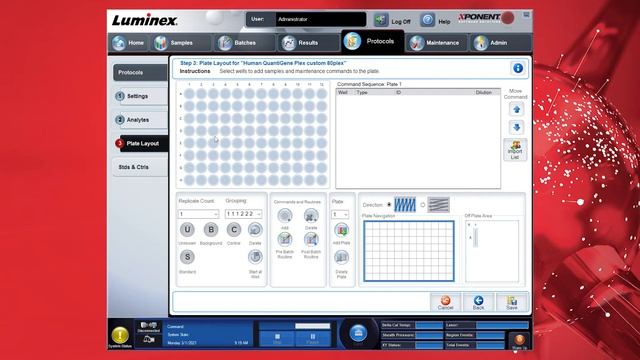Click the Add command icon

[284, 216]
